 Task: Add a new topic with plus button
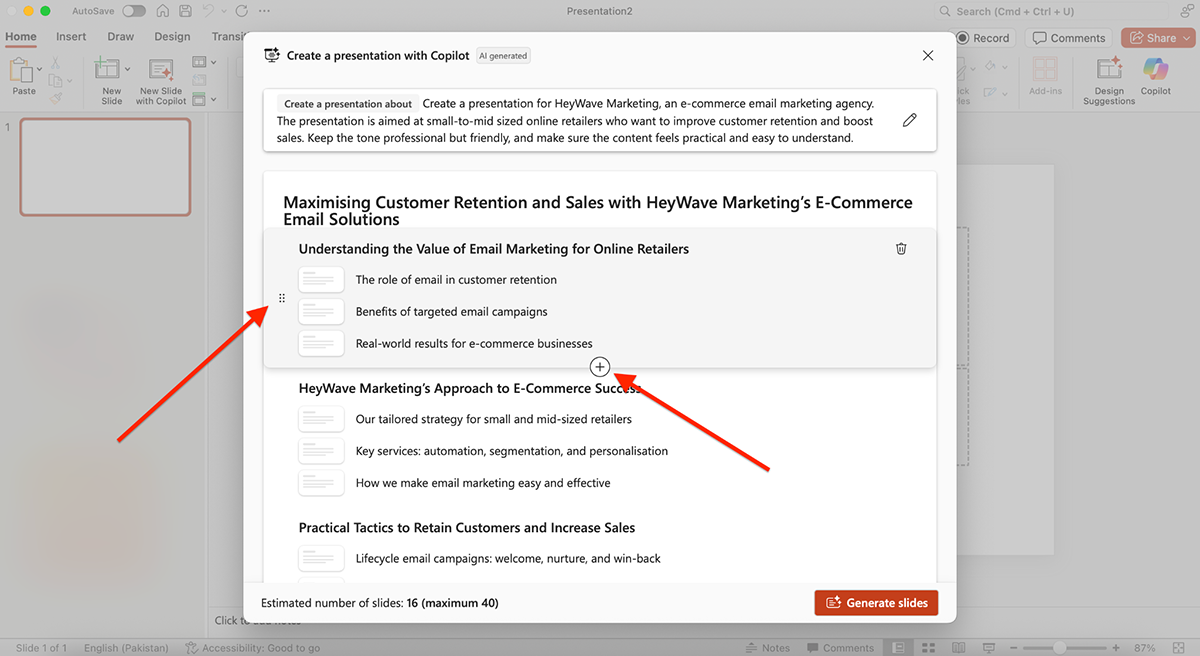point(600,367)
